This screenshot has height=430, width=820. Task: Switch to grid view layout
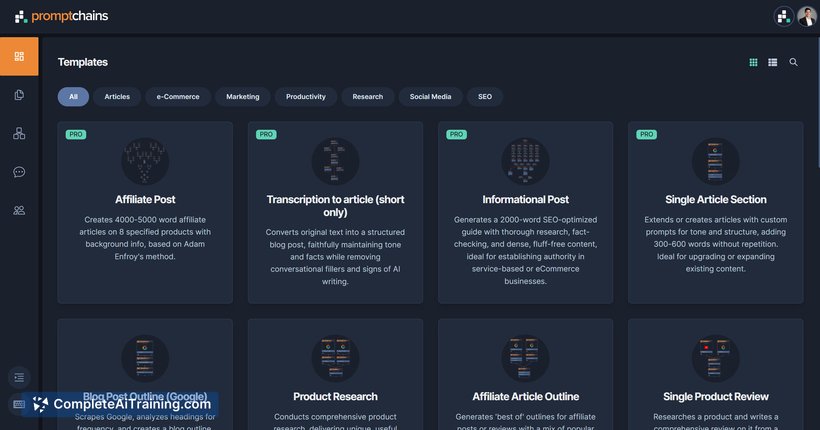coord(753,62)
